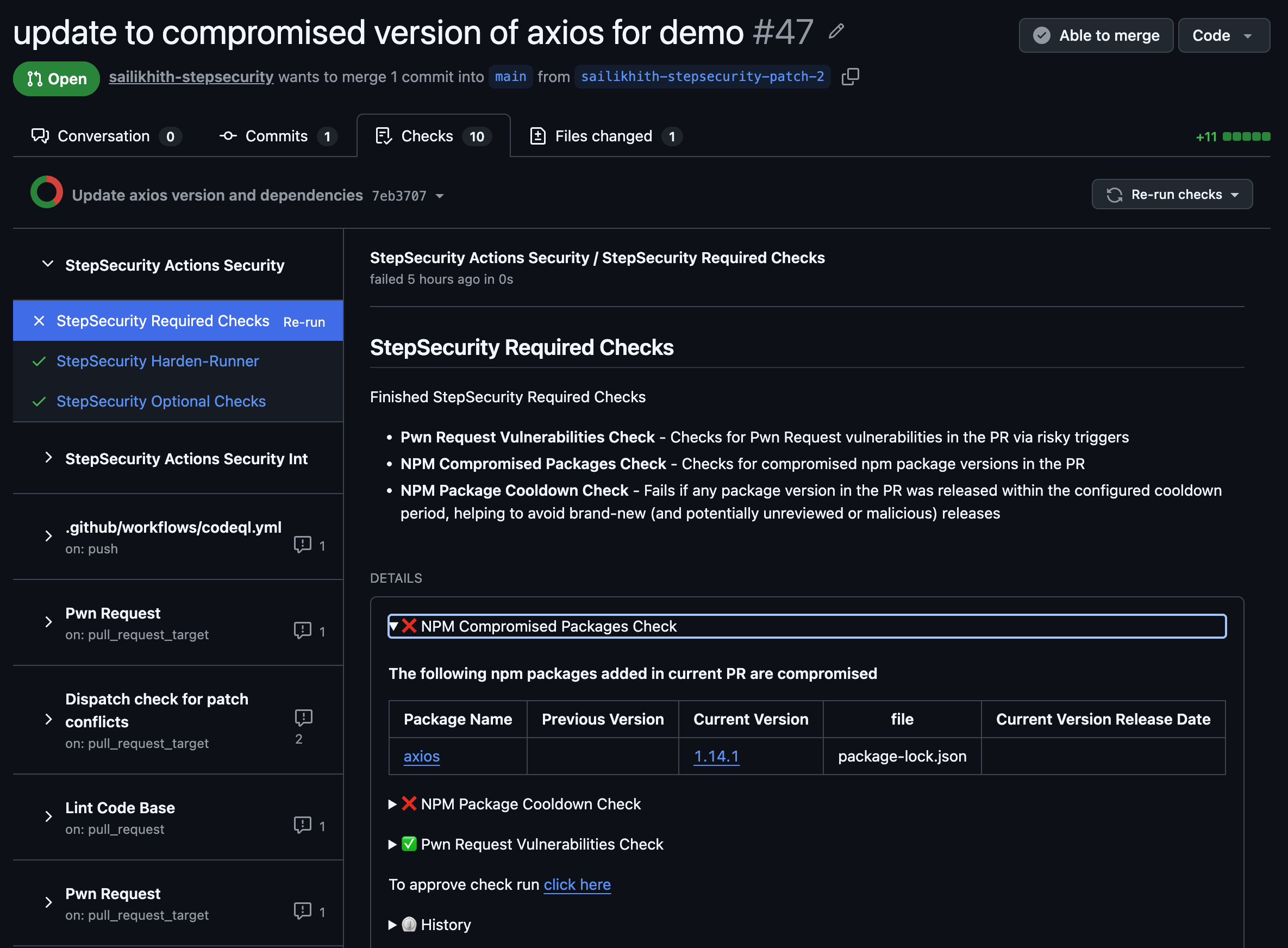Image resolution: width=1288 pixels, height=948 pixels.
Task: Open the Re-run checks dropdown
Action: (1172, 195)
